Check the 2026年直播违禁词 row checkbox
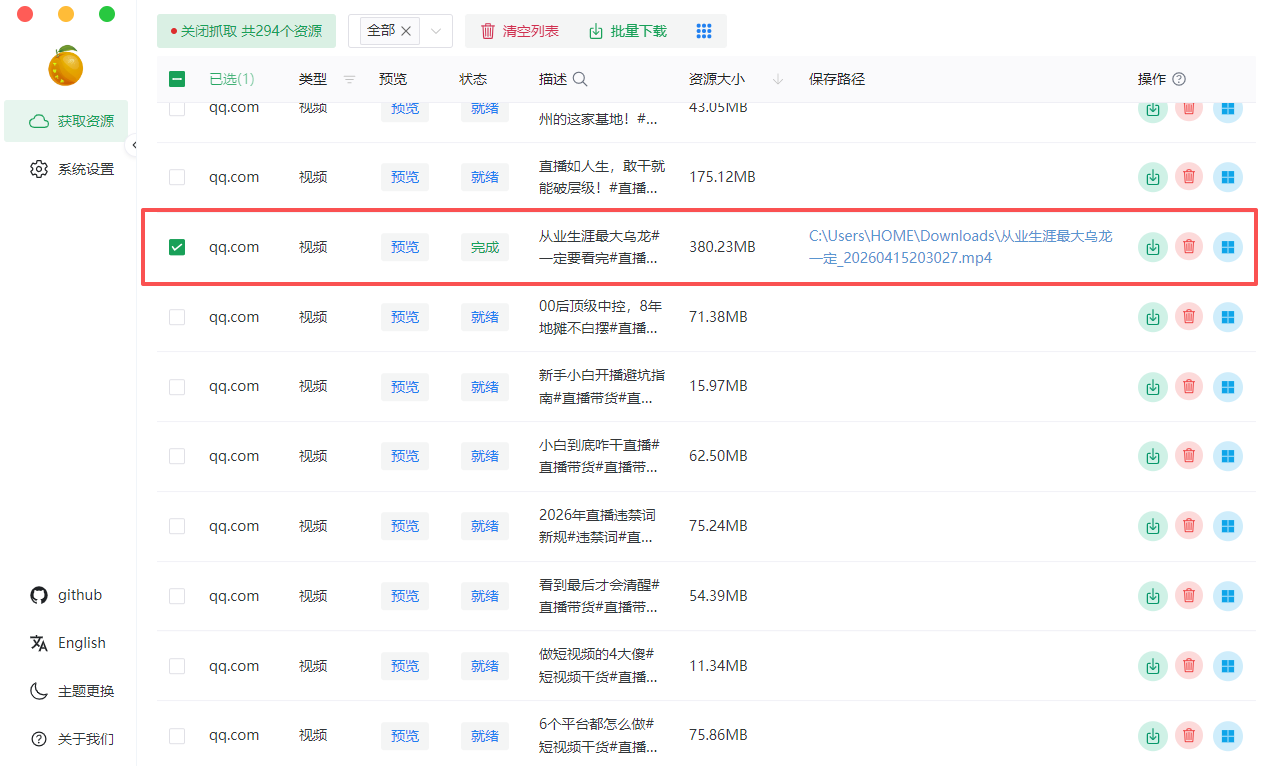Screen dimensions: 1265x766 pyautogui.click(x=177, y=526)
